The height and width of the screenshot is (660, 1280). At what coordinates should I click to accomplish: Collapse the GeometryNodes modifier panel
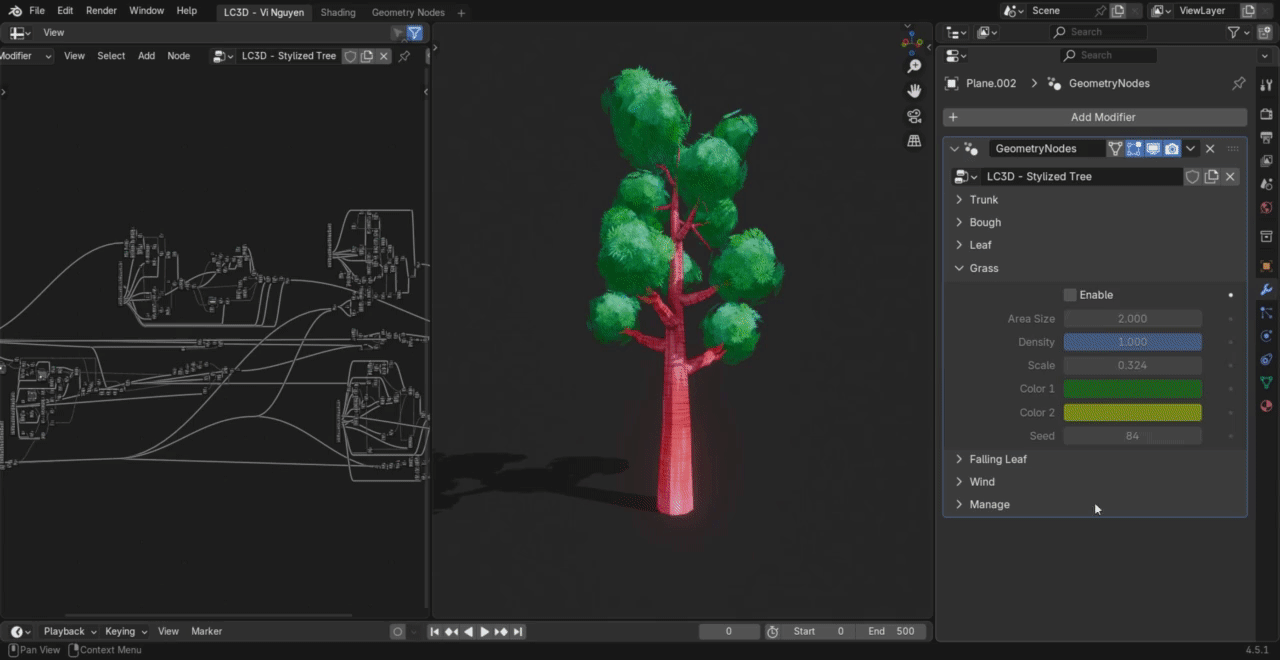coord(954,148)
